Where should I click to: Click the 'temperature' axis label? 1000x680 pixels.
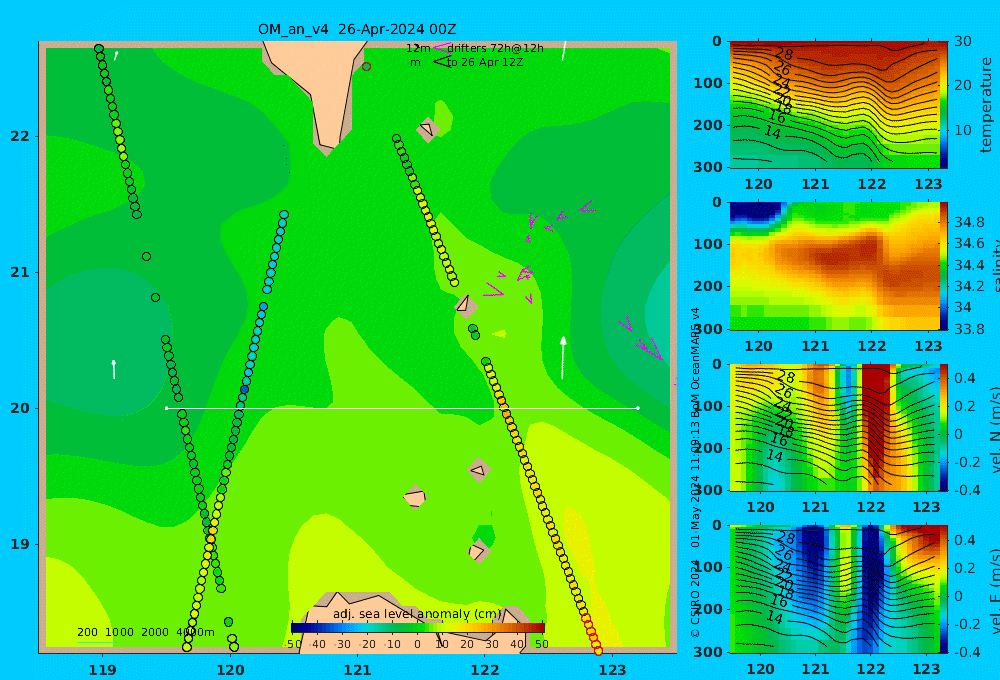click(986, 105)
